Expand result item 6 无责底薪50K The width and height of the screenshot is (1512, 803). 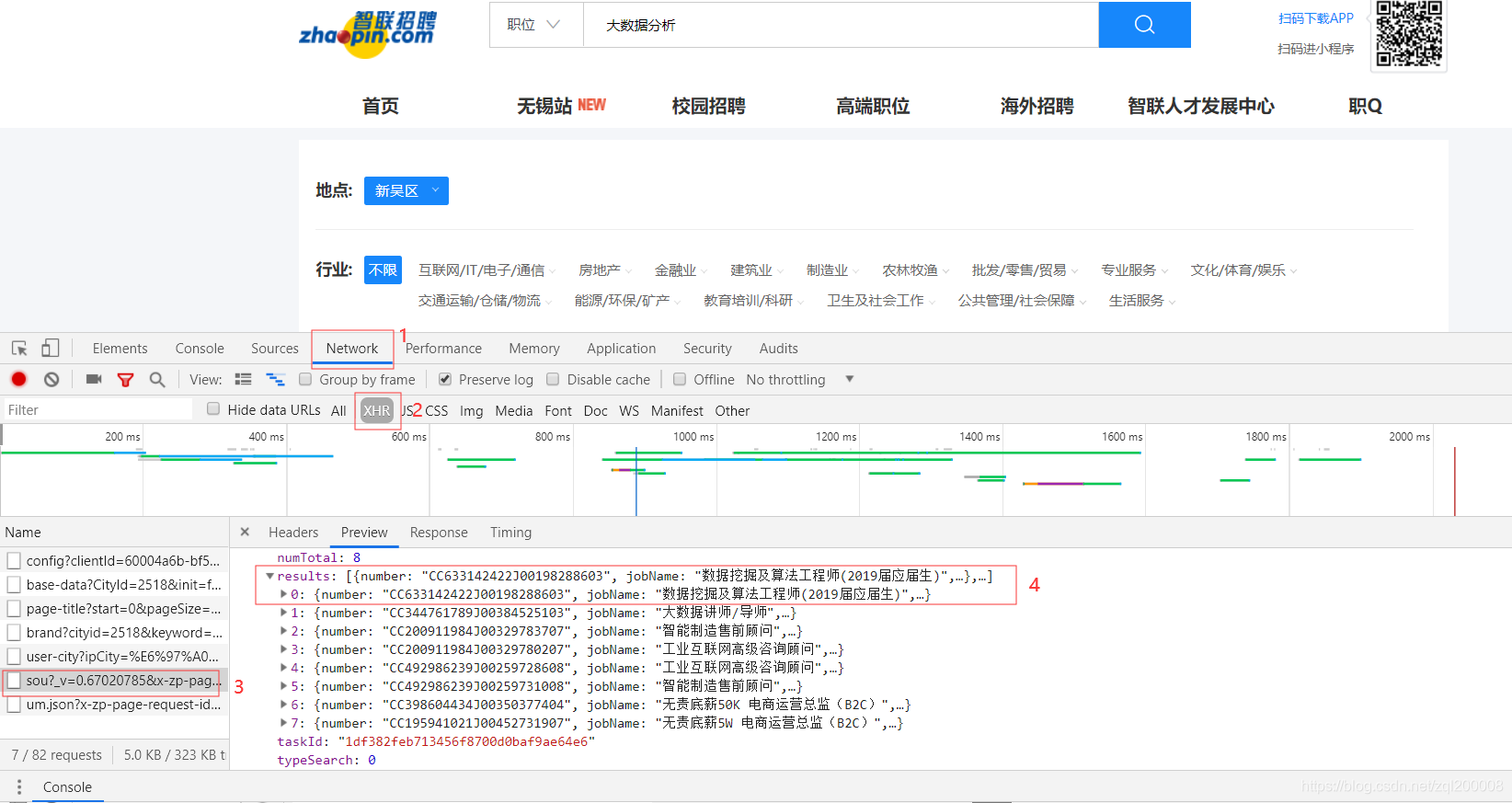284,705
